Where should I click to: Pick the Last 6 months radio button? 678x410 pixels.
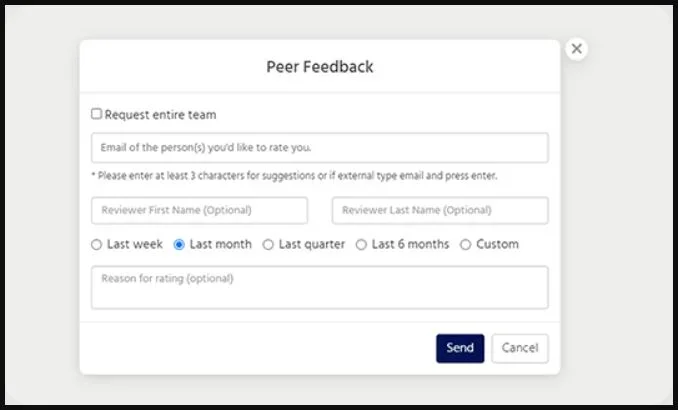[361, 244]
